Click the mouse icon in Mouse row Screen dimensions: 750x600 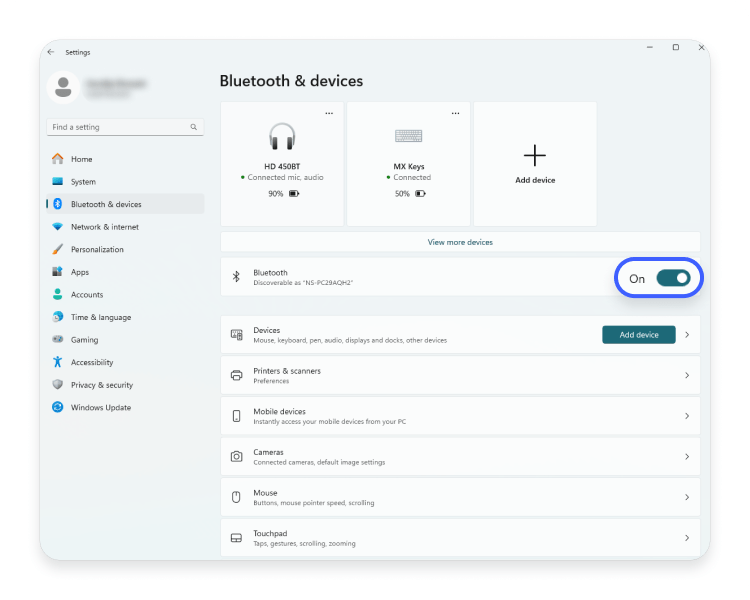tap(236, 497)
